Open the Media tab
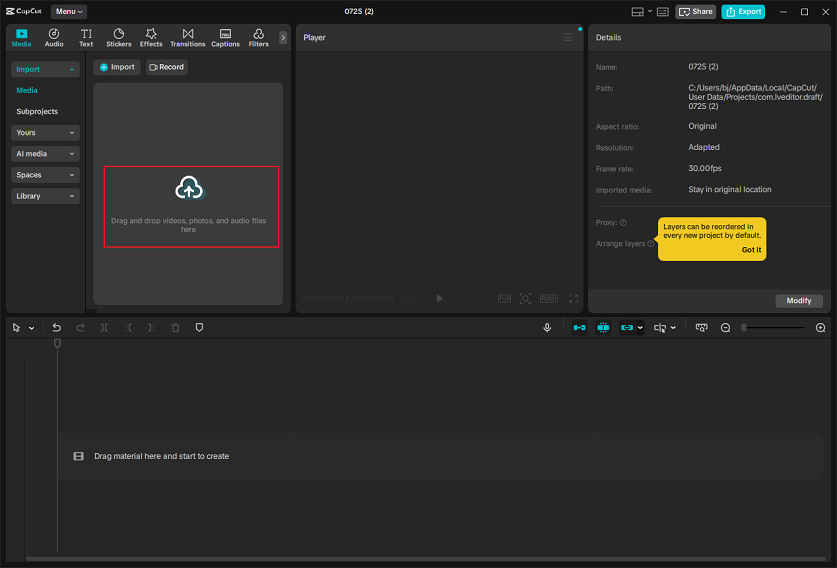837x568 pixels. pyautogui.click(x=21, y=38)
